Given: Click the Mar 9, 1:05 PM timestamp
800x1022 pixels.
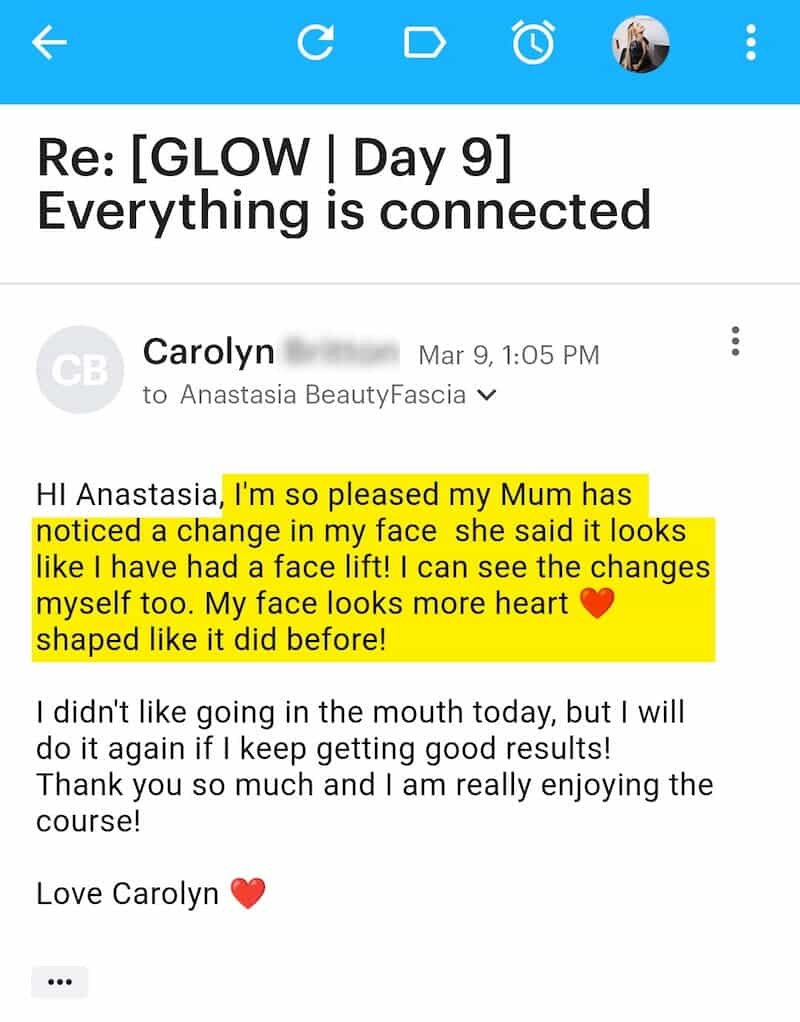Looking at the screenshot, I should [x=508, y=355].
